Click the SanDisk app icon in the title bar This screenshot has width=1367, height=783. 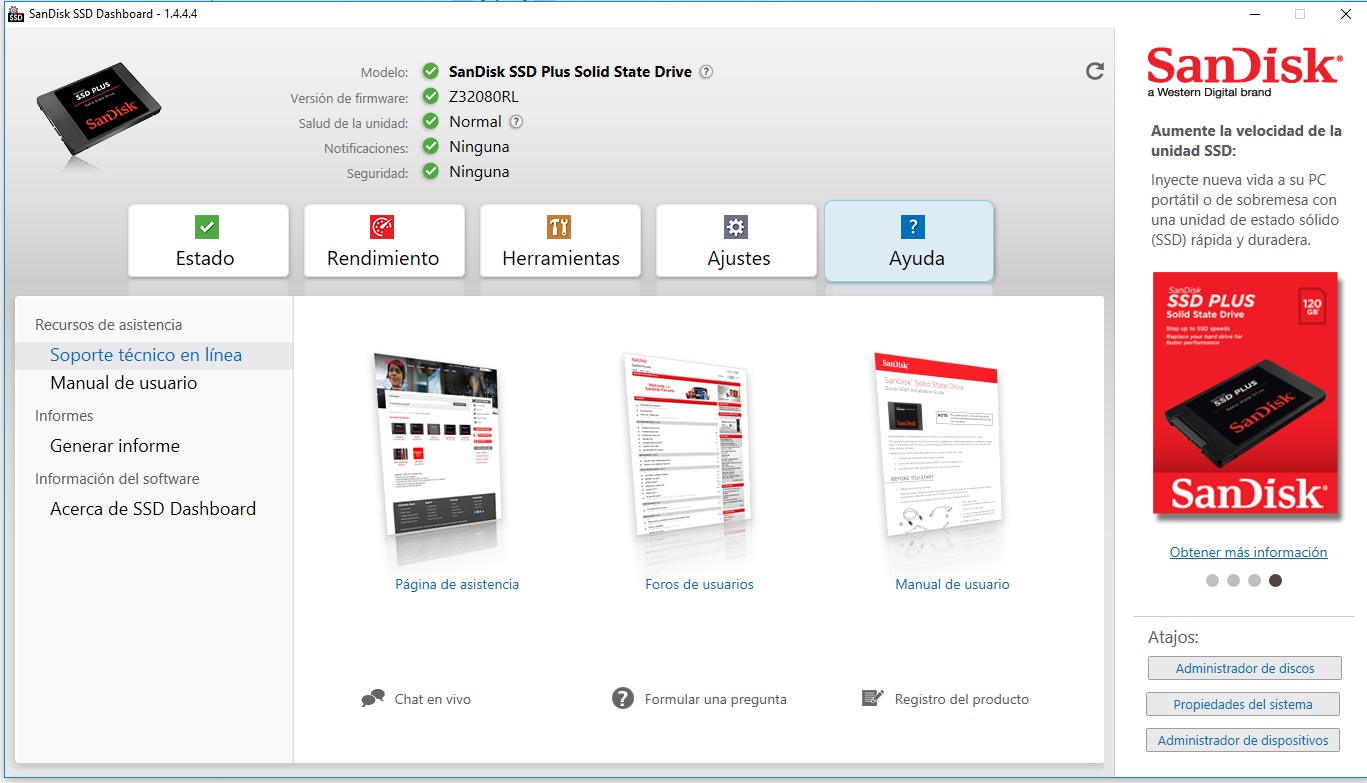click(16, 14)
